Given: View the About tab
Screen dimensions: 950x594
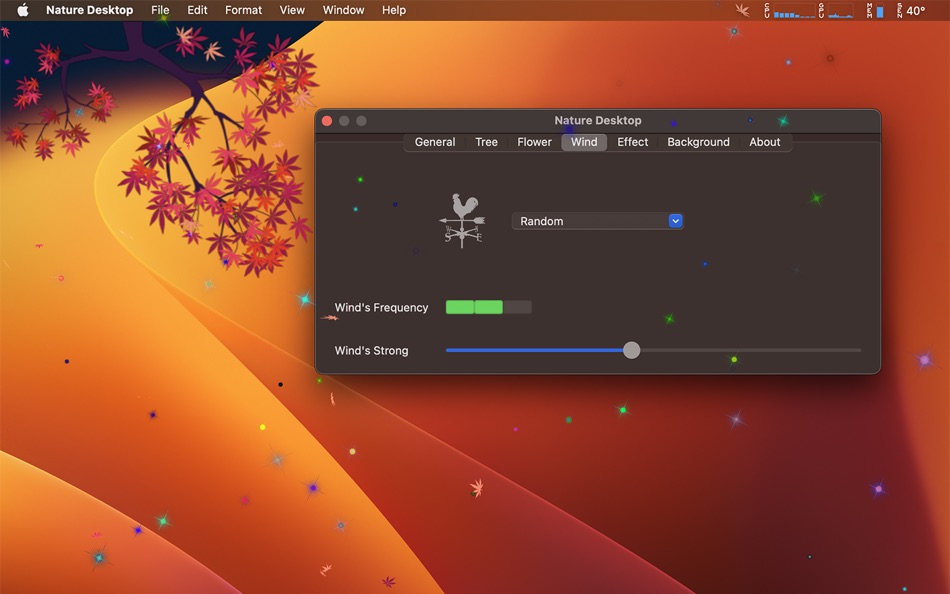Looking at the screenshot, I should [764, 142].
